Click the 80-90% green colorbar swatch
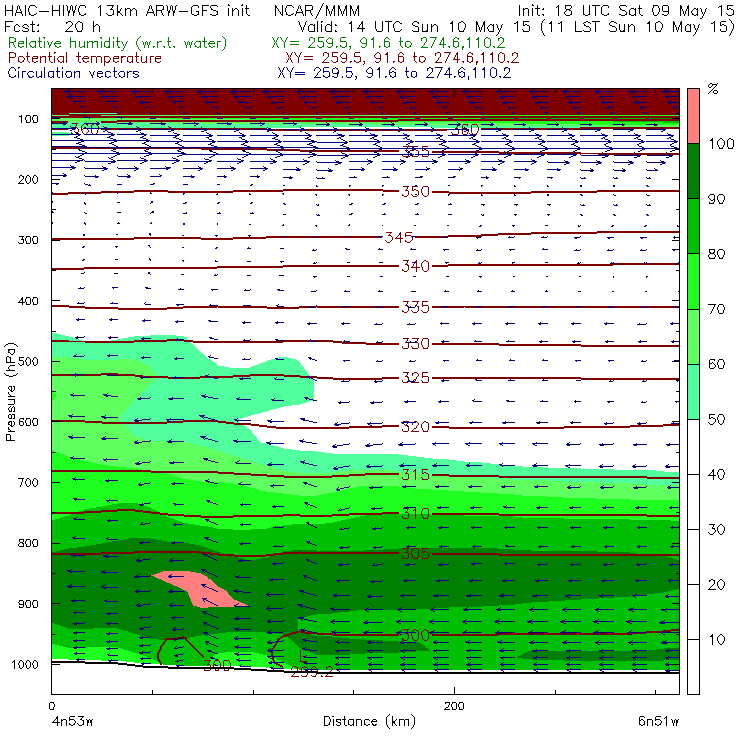Image resolution: width=740 pixels, height=740 pixels. [x=693, y=226]
